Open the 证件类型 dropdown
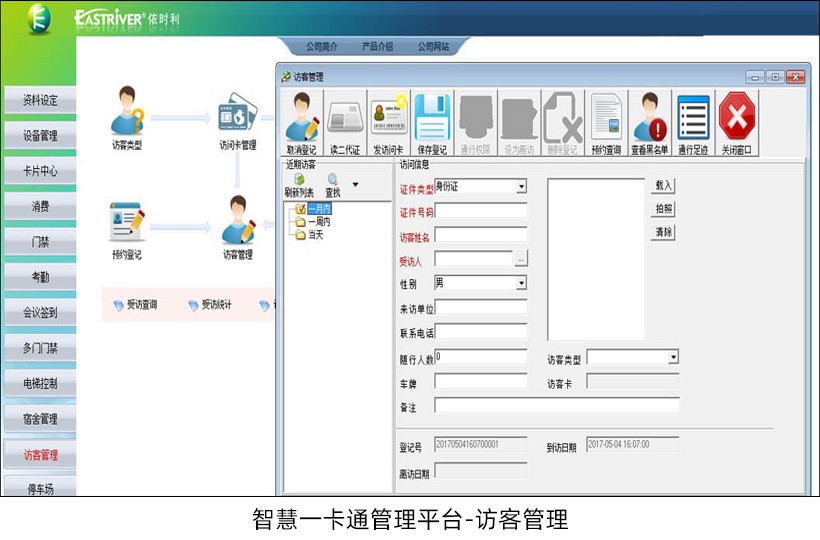The height and width of the screenshot is (540, 820). coord(521,186)
